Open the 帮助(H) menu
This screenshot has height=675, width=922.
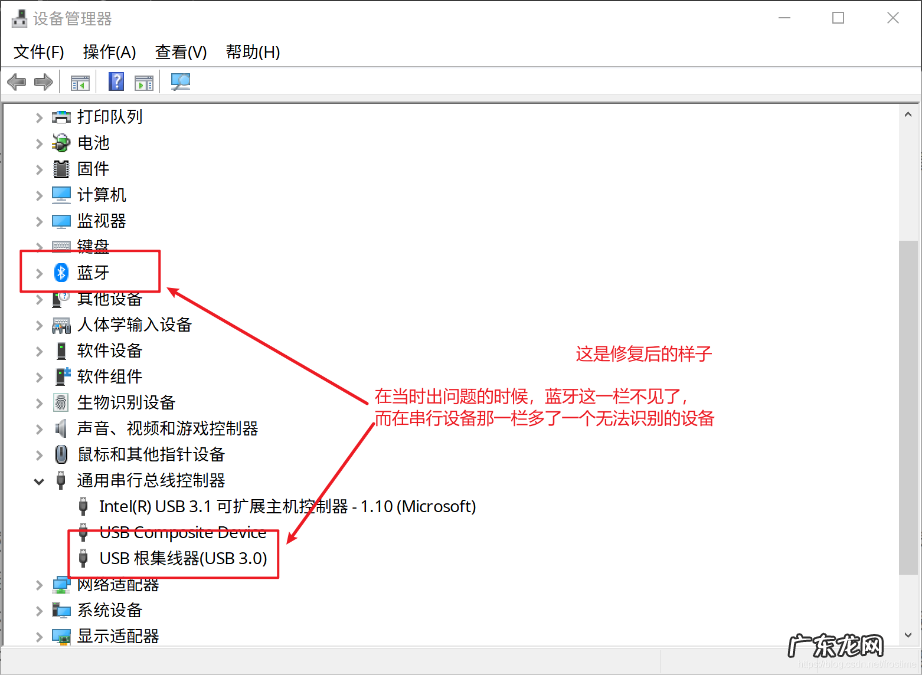click(x=253, y=52)
